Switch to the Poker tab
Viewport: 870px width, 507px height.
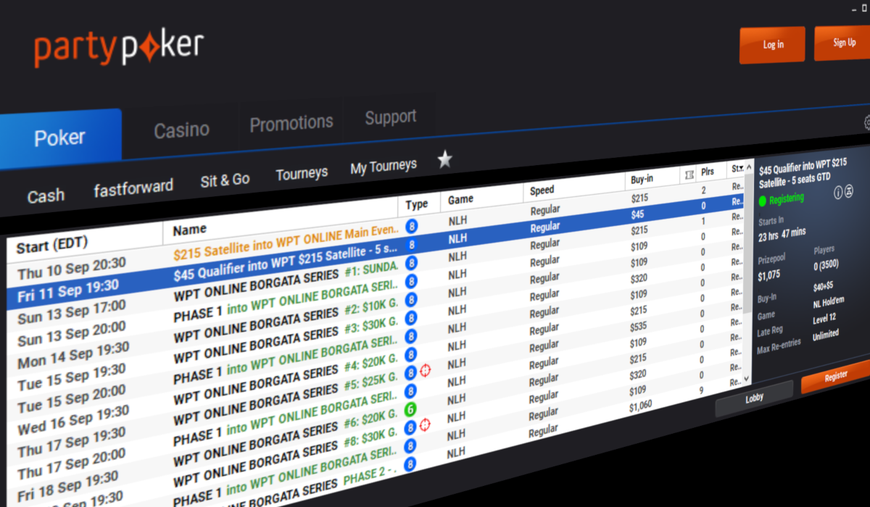pos(60,138)
